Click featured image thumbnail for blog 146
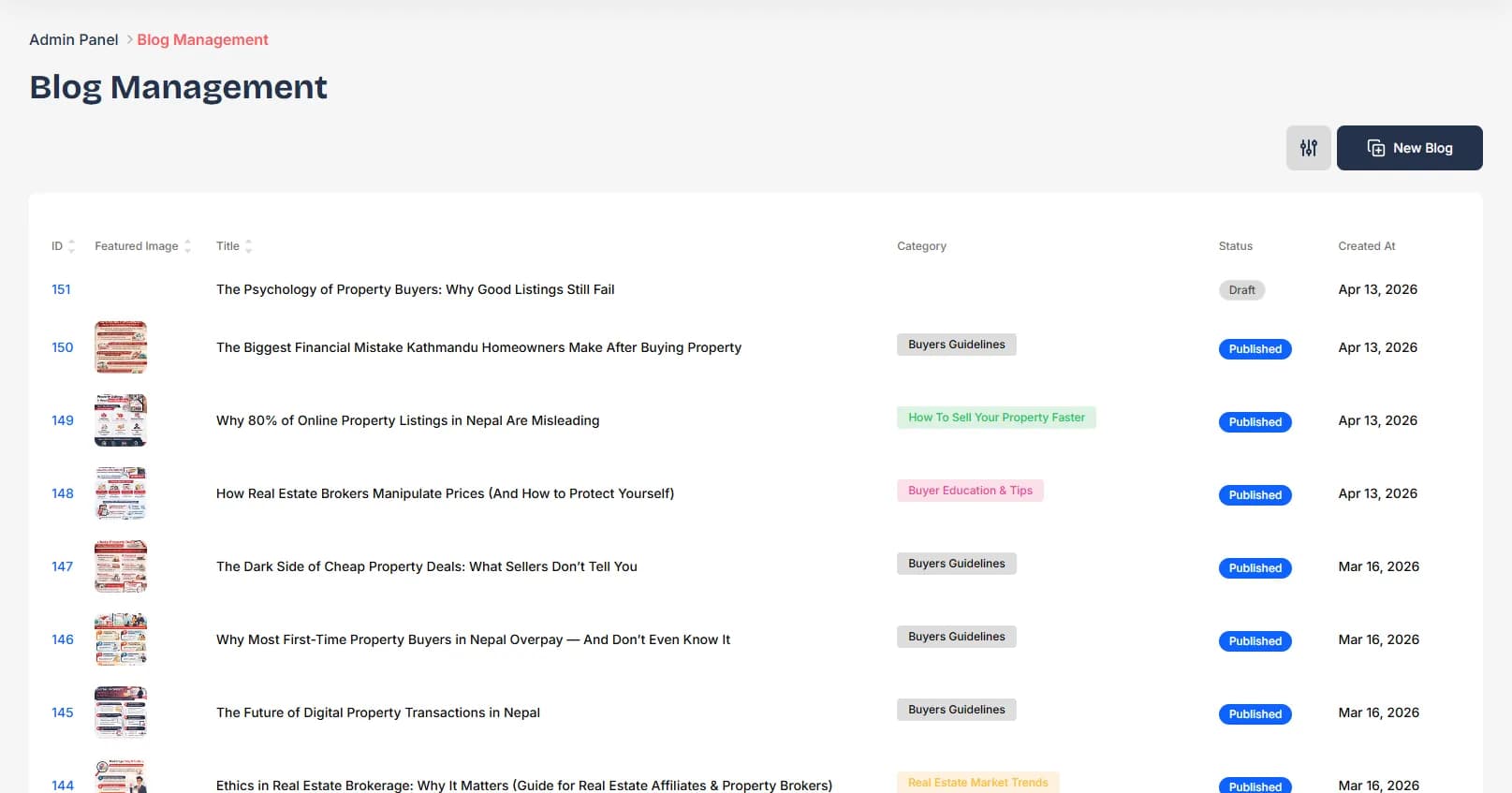The image size is (1512, 793). pyautogui.click(x=121, y=639)
